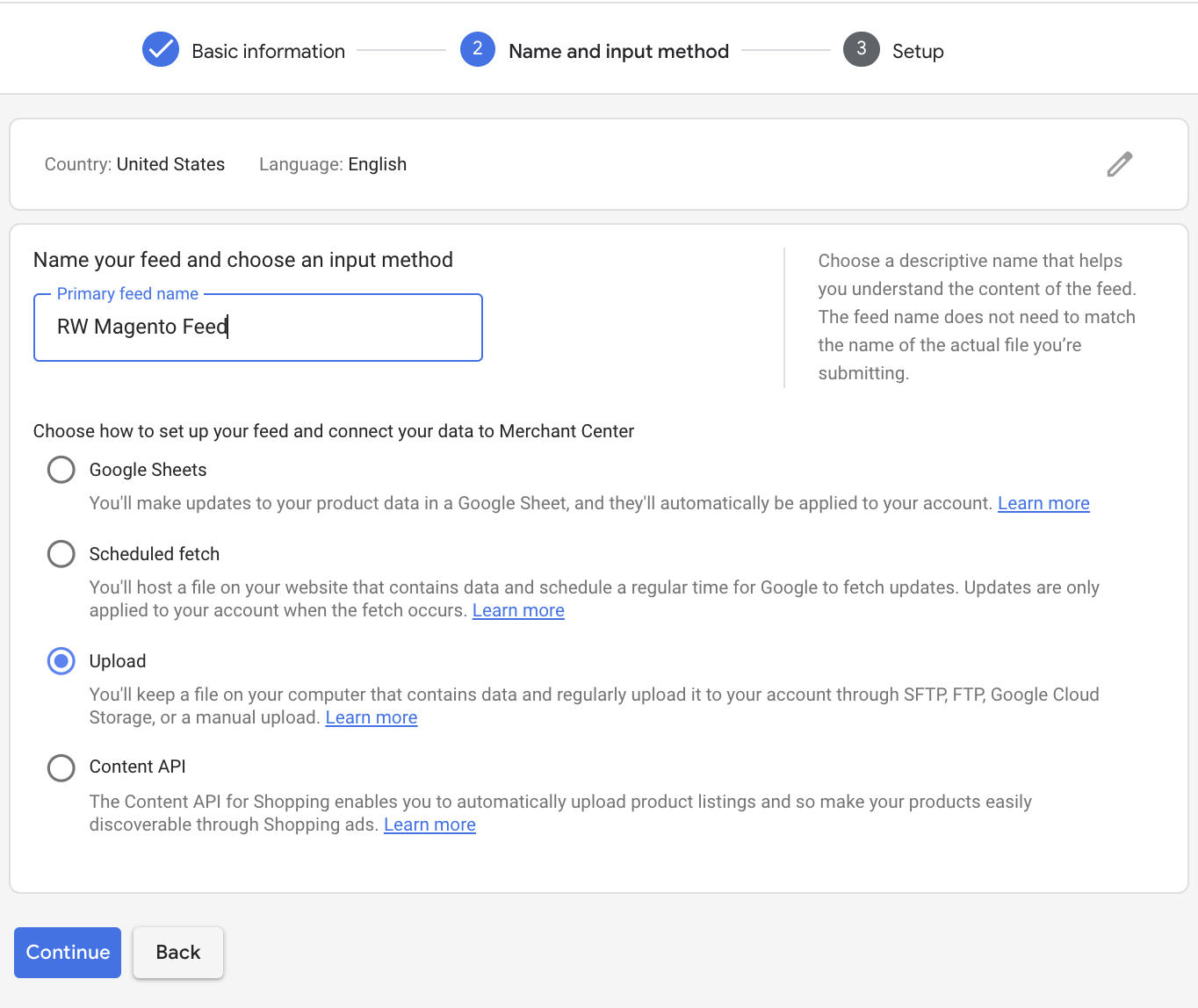Open Name and input method step
Screen dimensions: 1198x1008
(619, 51)
